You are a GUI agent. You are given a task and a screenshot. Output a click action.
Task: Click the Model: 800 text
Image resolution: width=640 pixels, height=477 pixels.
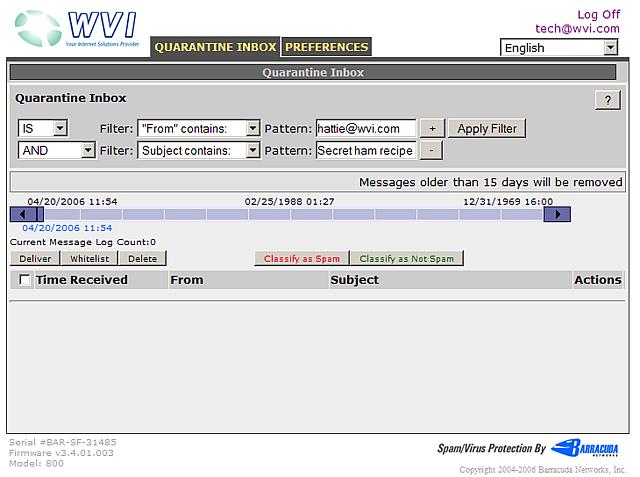[x=36, y=464]
